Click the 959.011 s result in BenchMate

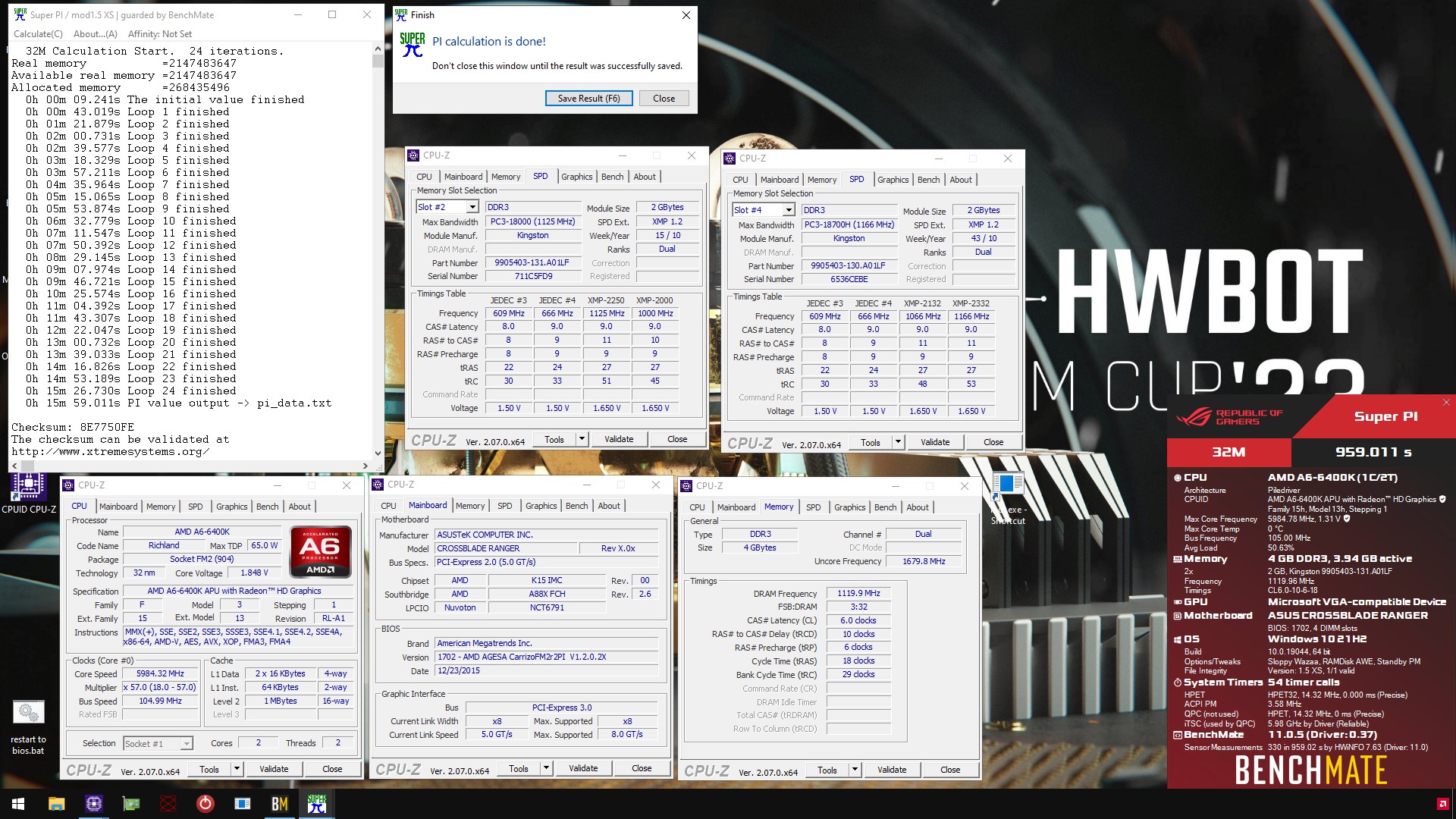tap(1373, 452)
